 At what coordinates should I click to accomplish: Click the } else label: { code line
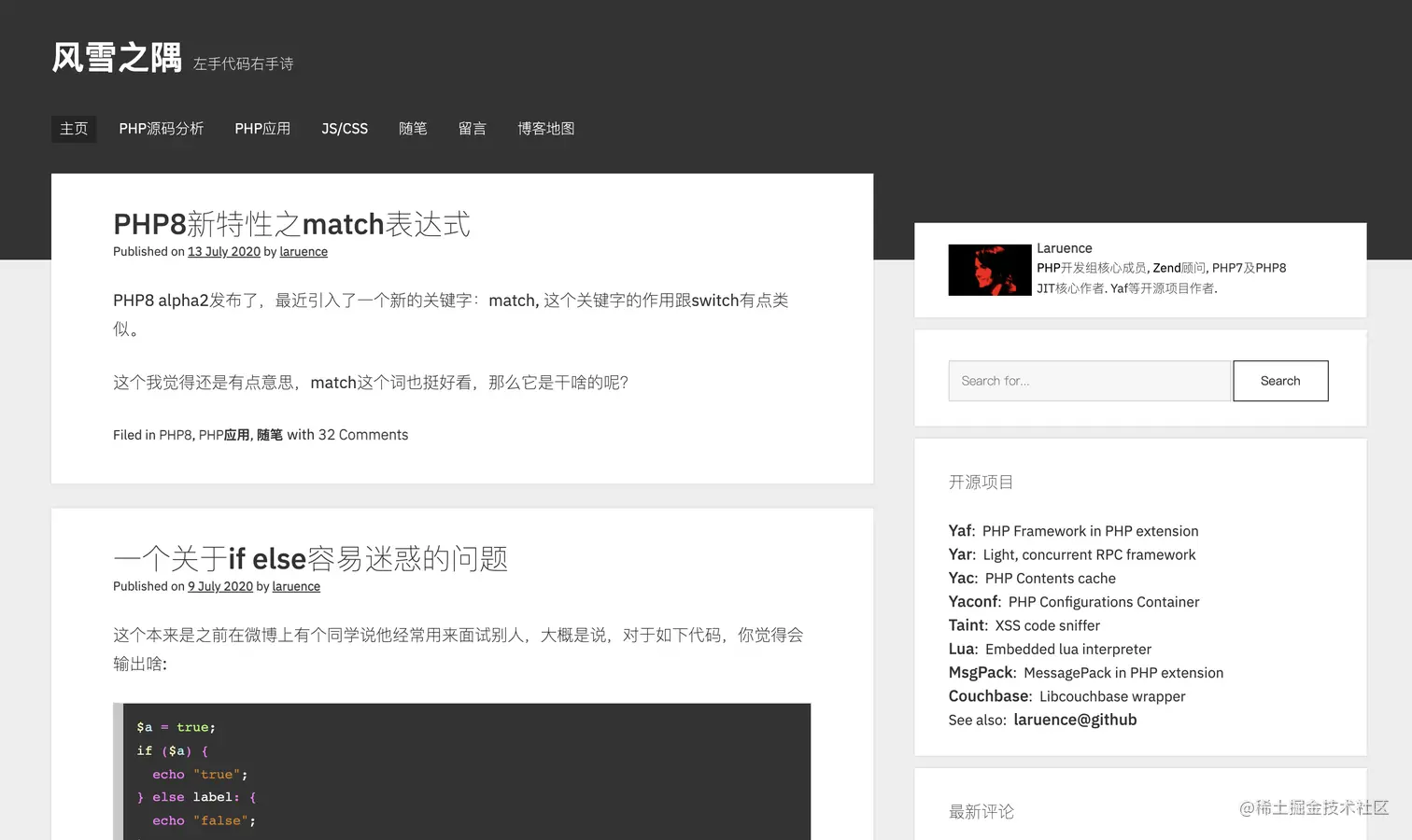coord(196,797)
